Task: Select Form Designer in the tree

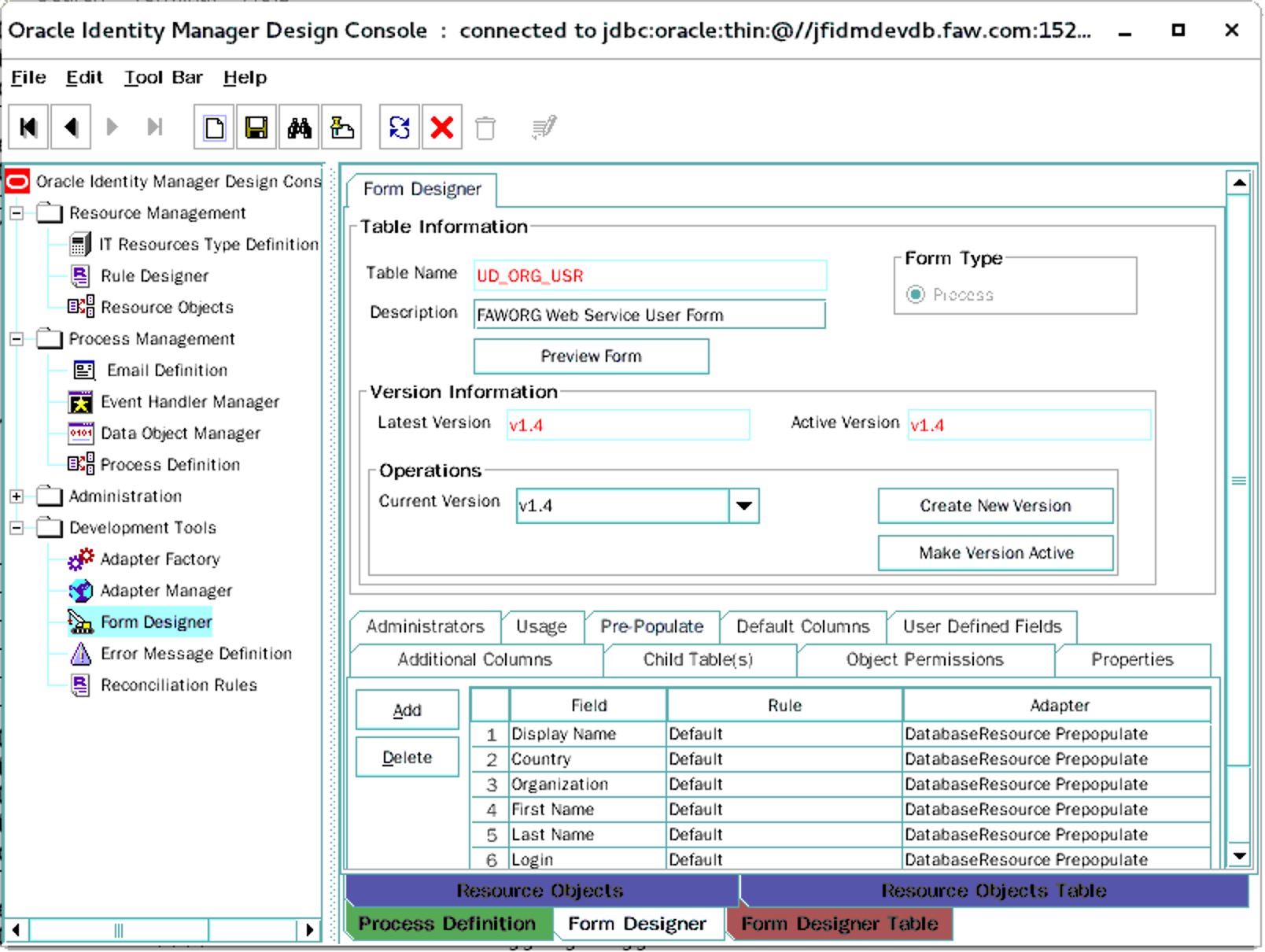Action: click(x=156, y=622)
